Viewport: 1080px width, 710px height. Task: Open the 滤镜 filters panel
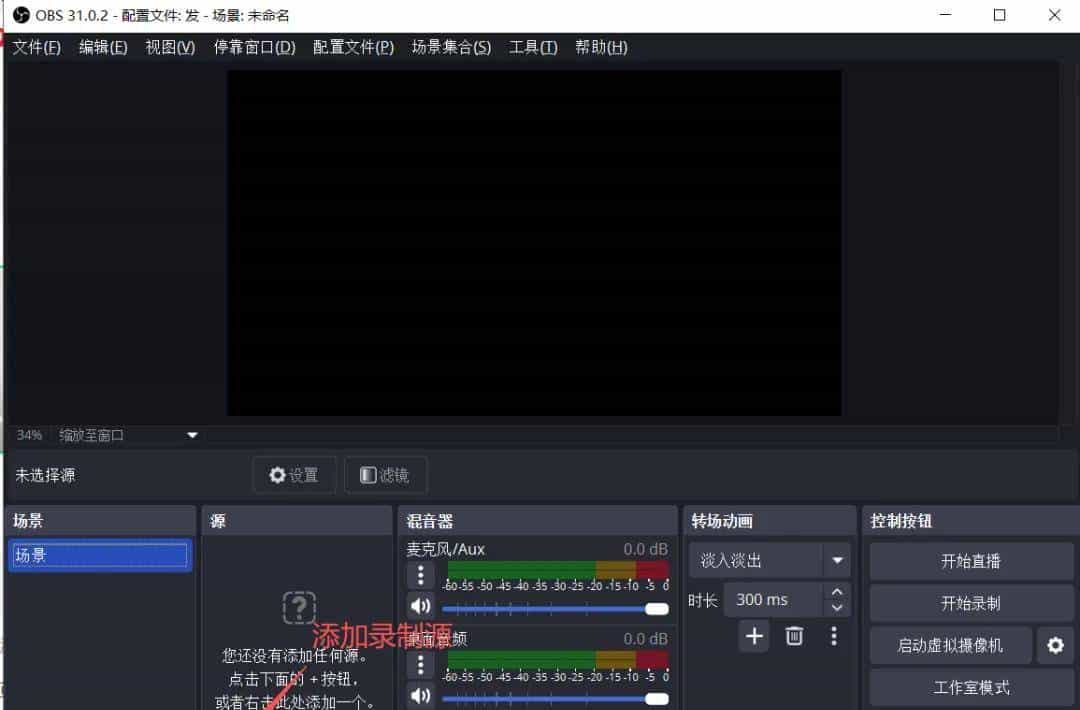click(x=386, y=475)
